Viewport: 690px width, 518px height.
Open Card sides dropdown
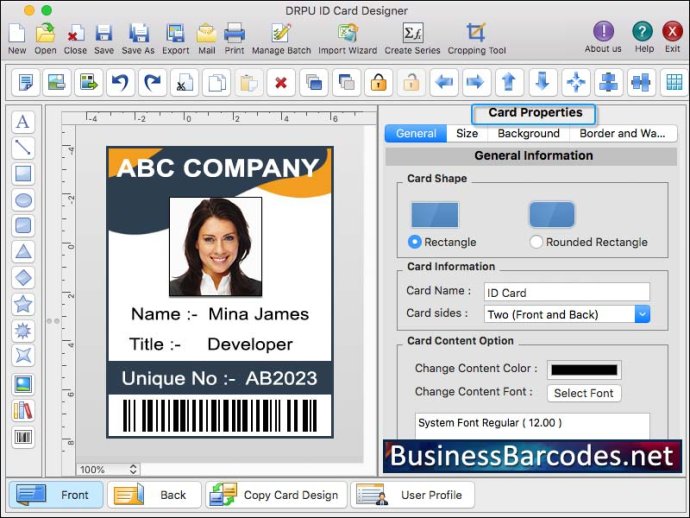click(566, 314)
